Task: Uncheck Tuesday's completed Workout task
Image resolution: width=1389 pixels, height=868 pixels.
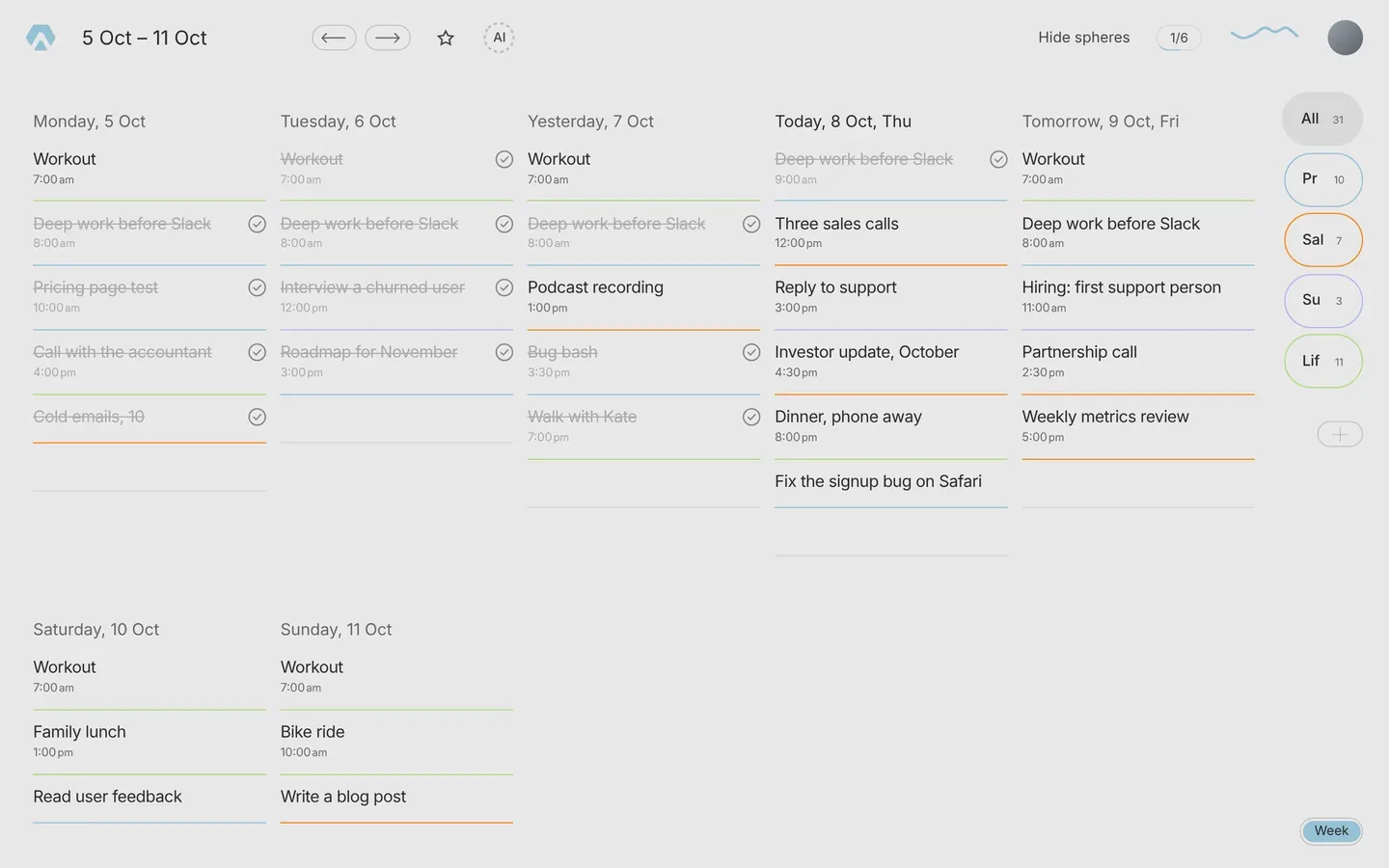Action: [504, 159]
